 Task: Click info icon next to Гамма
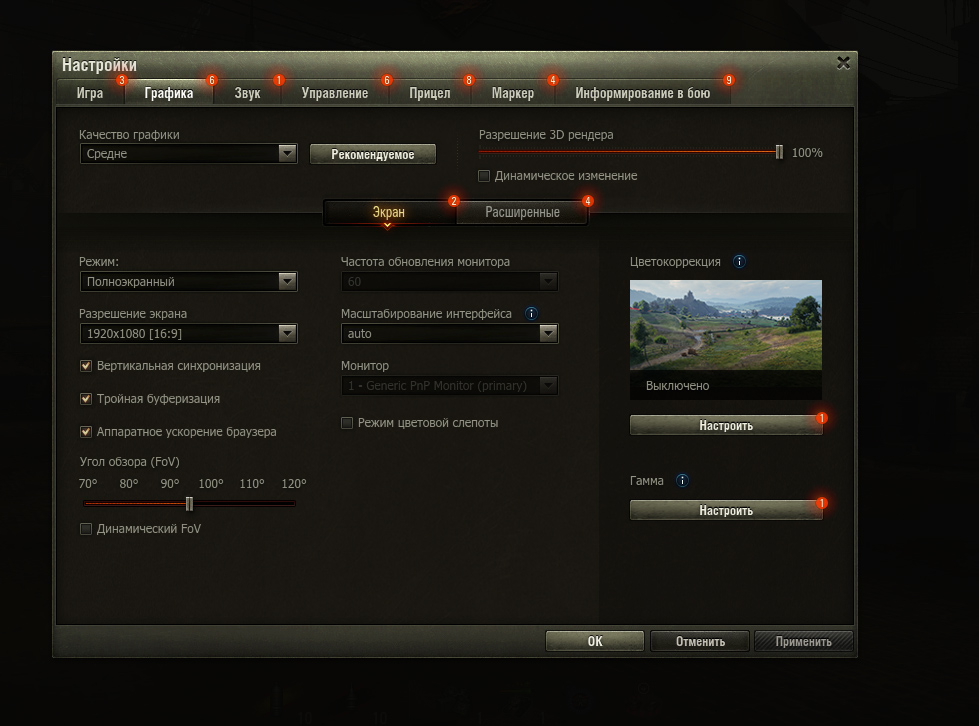coord(682,481)
